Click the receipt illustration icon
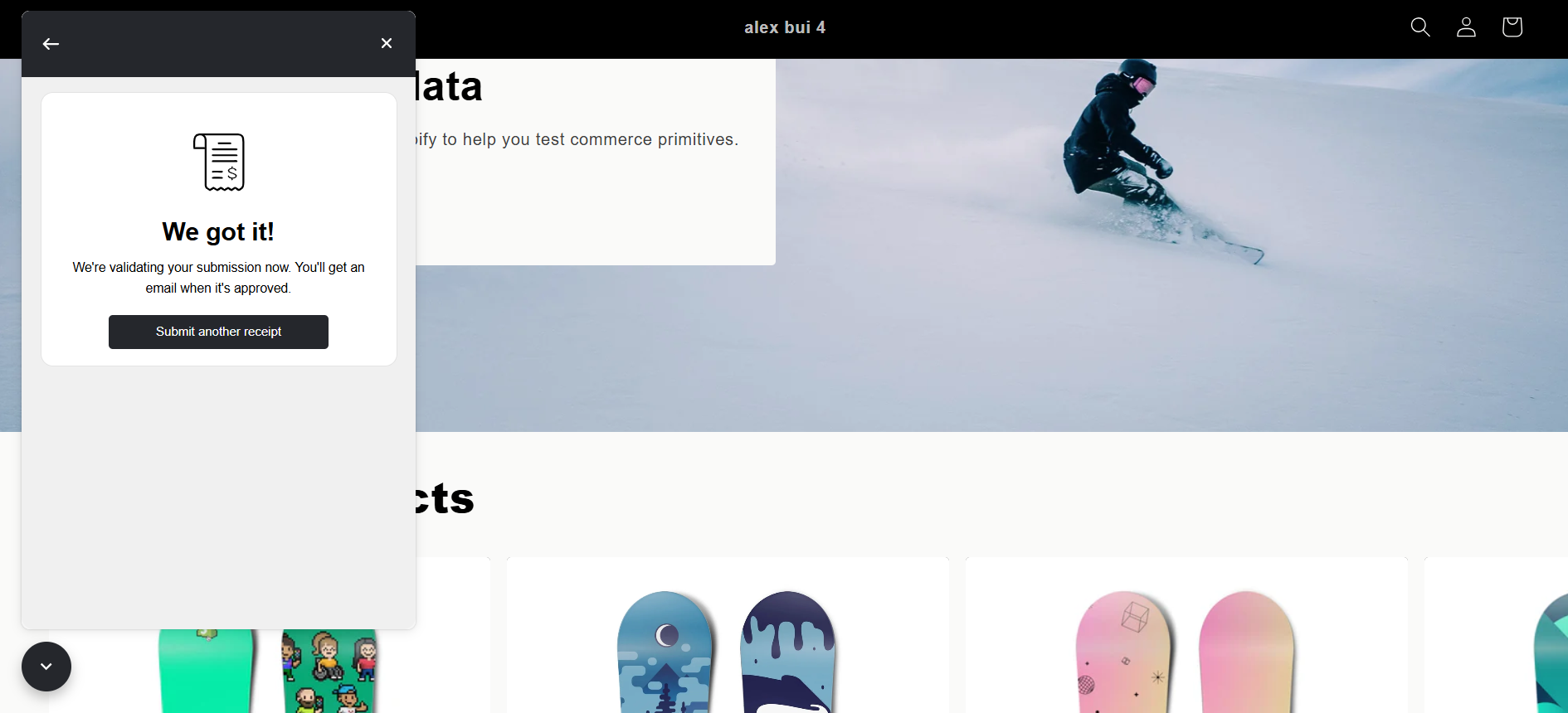This screenshot has height=713, width=1568. click(x=219, y=162)
